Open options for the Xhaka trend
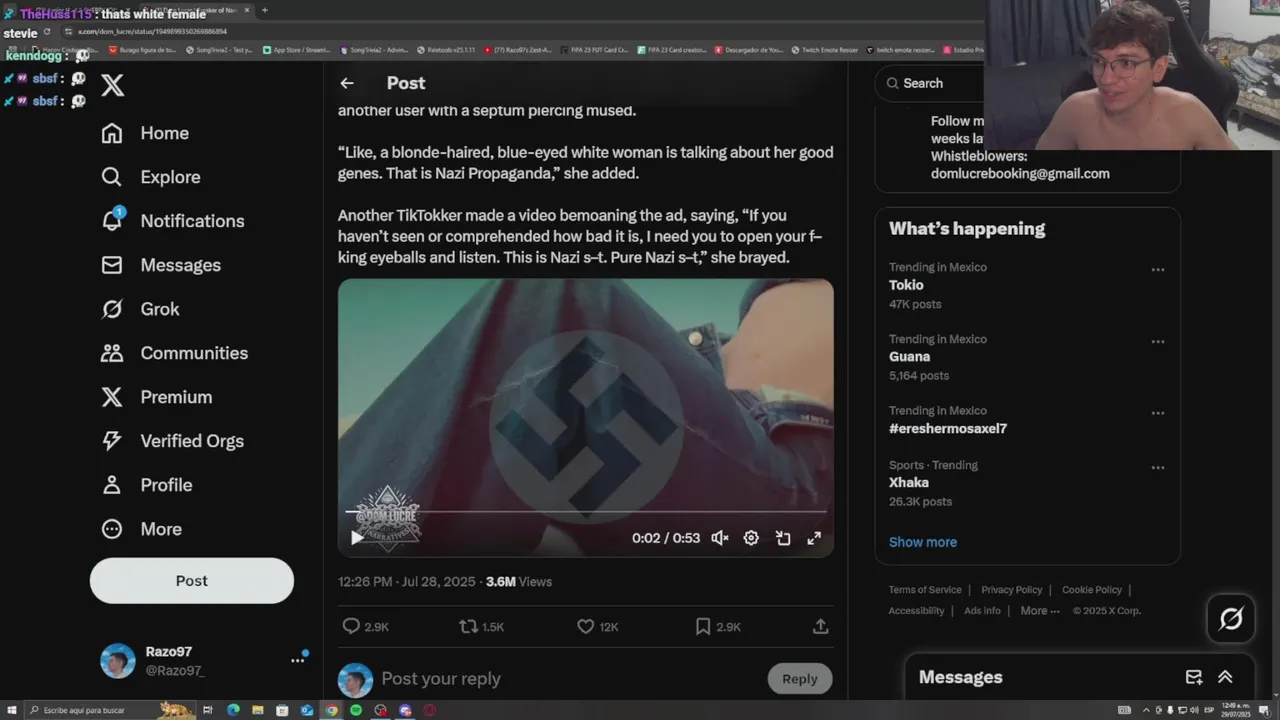The width and height of the screenshot is (1280, 720). (1157, 468)
